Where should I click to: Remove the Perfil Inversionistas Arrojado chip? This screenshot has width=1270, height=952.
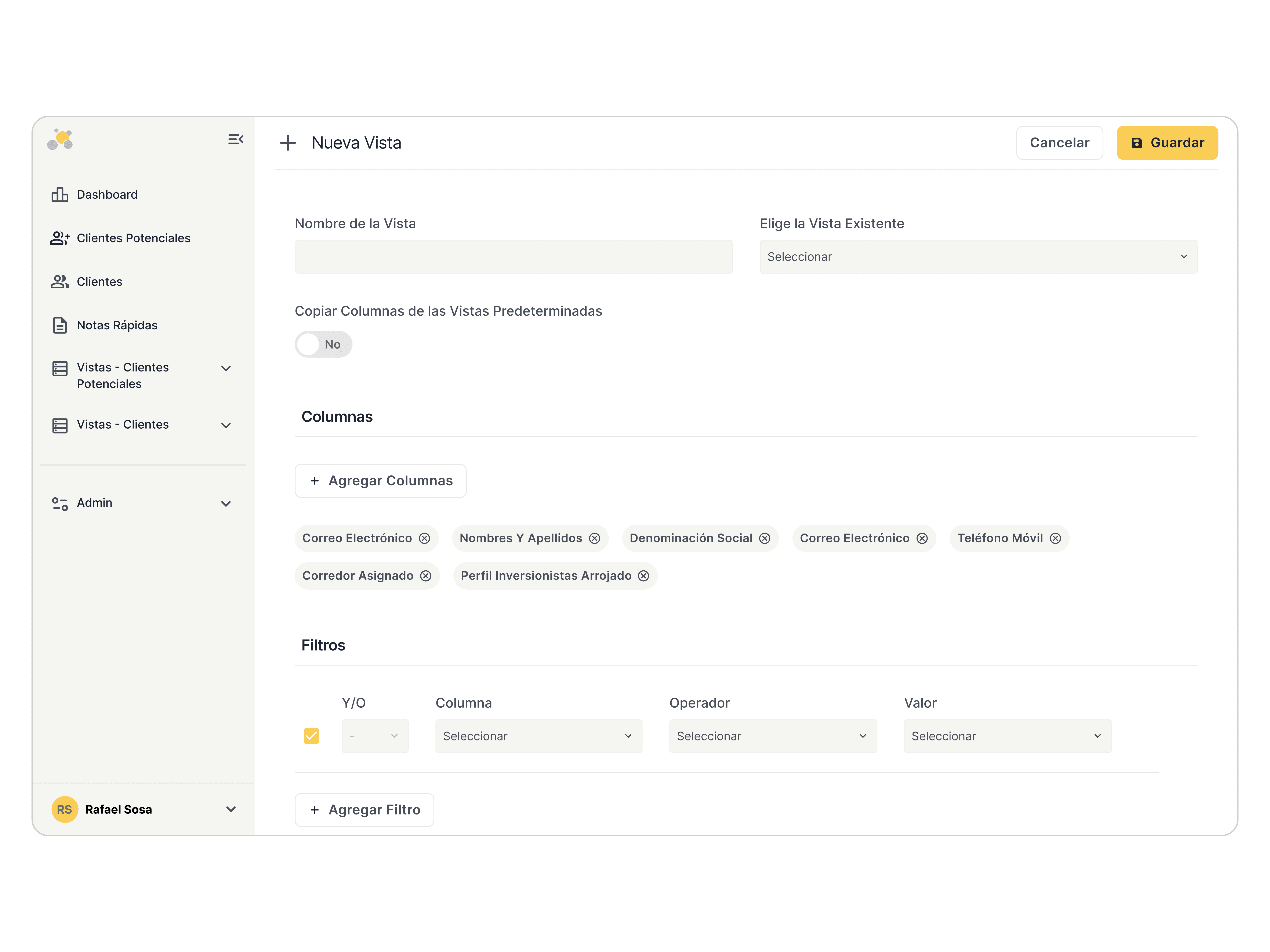tap(644, 576)
